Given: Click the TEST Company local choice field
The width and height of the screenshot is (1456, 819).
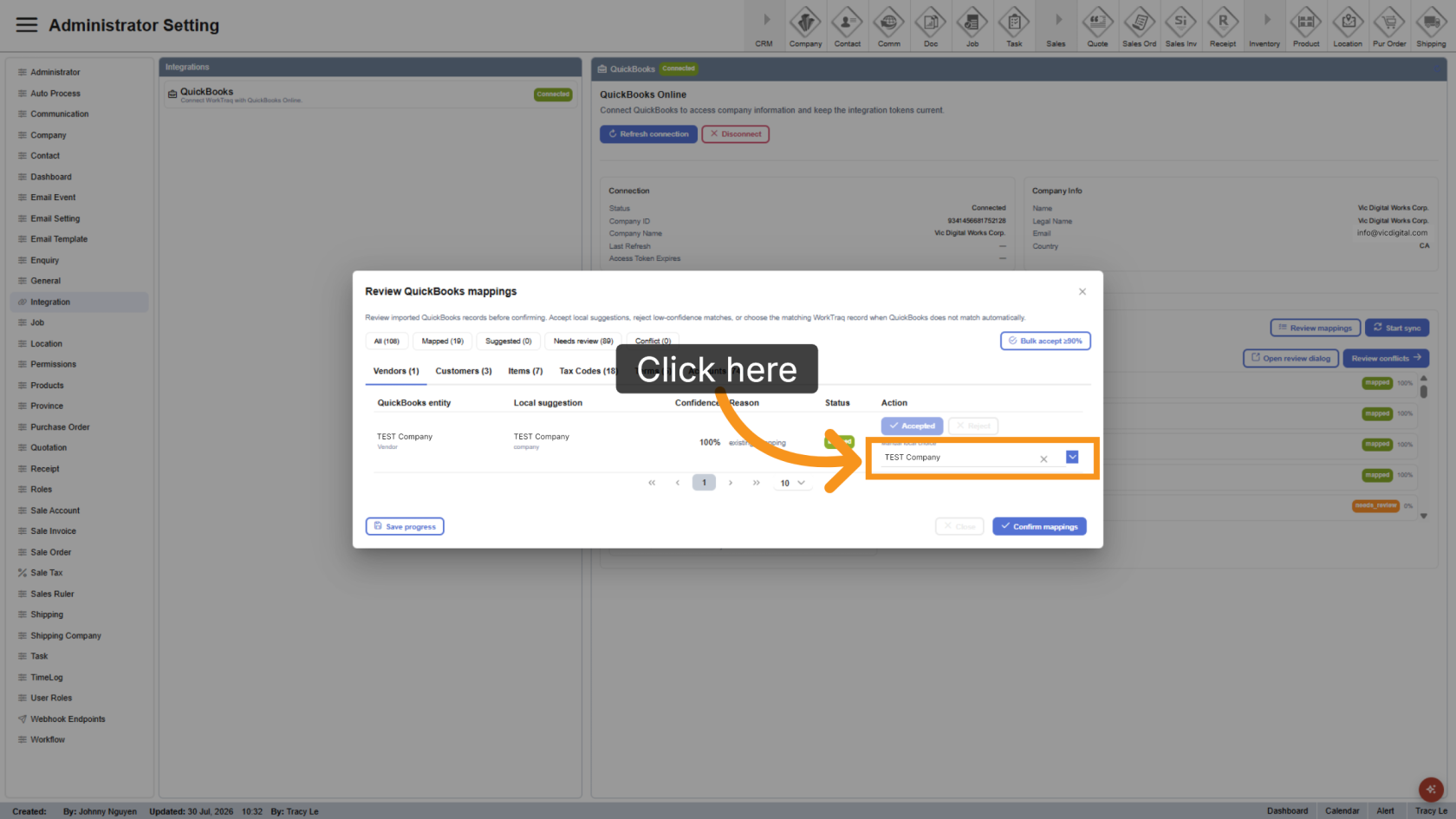Looking at the screenshot, I should click(958, 458).
